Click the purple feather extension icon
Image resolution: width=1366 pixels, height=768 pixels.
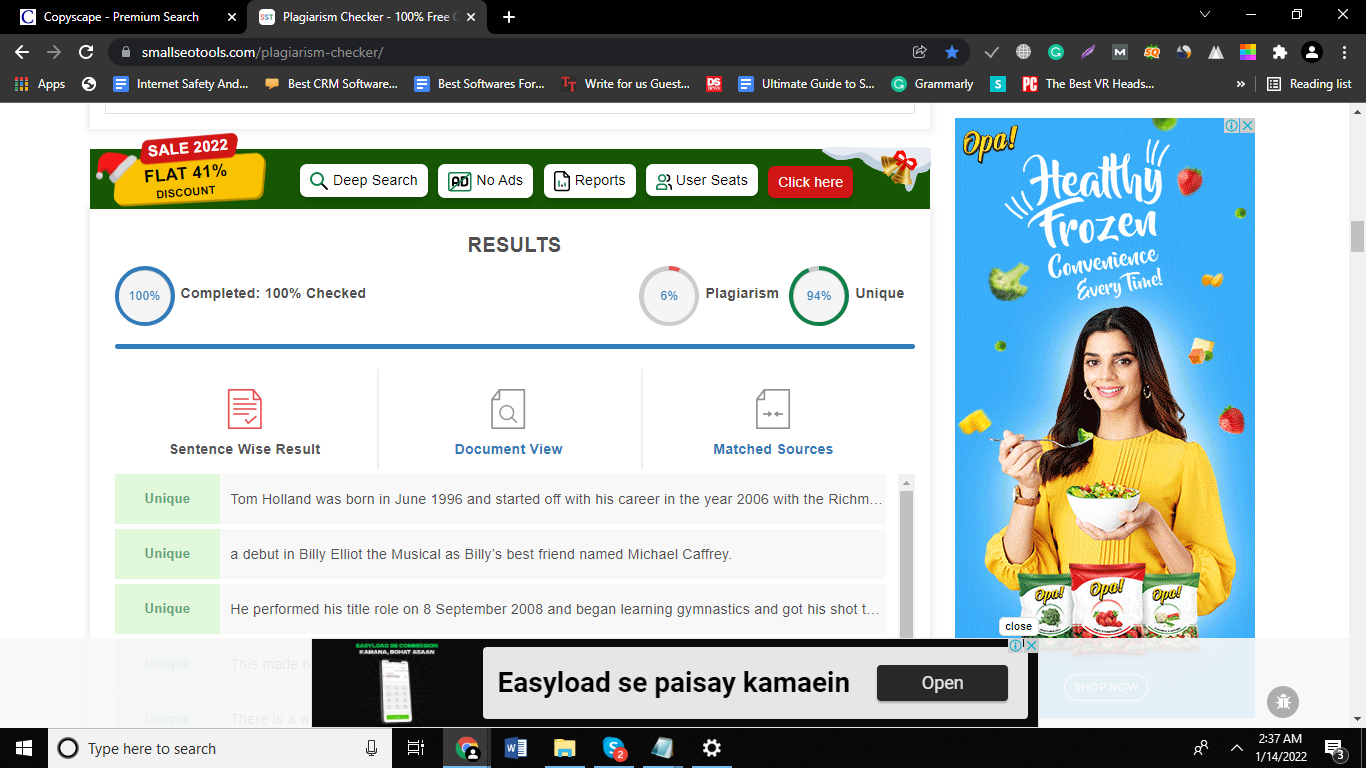point(1088,52)
